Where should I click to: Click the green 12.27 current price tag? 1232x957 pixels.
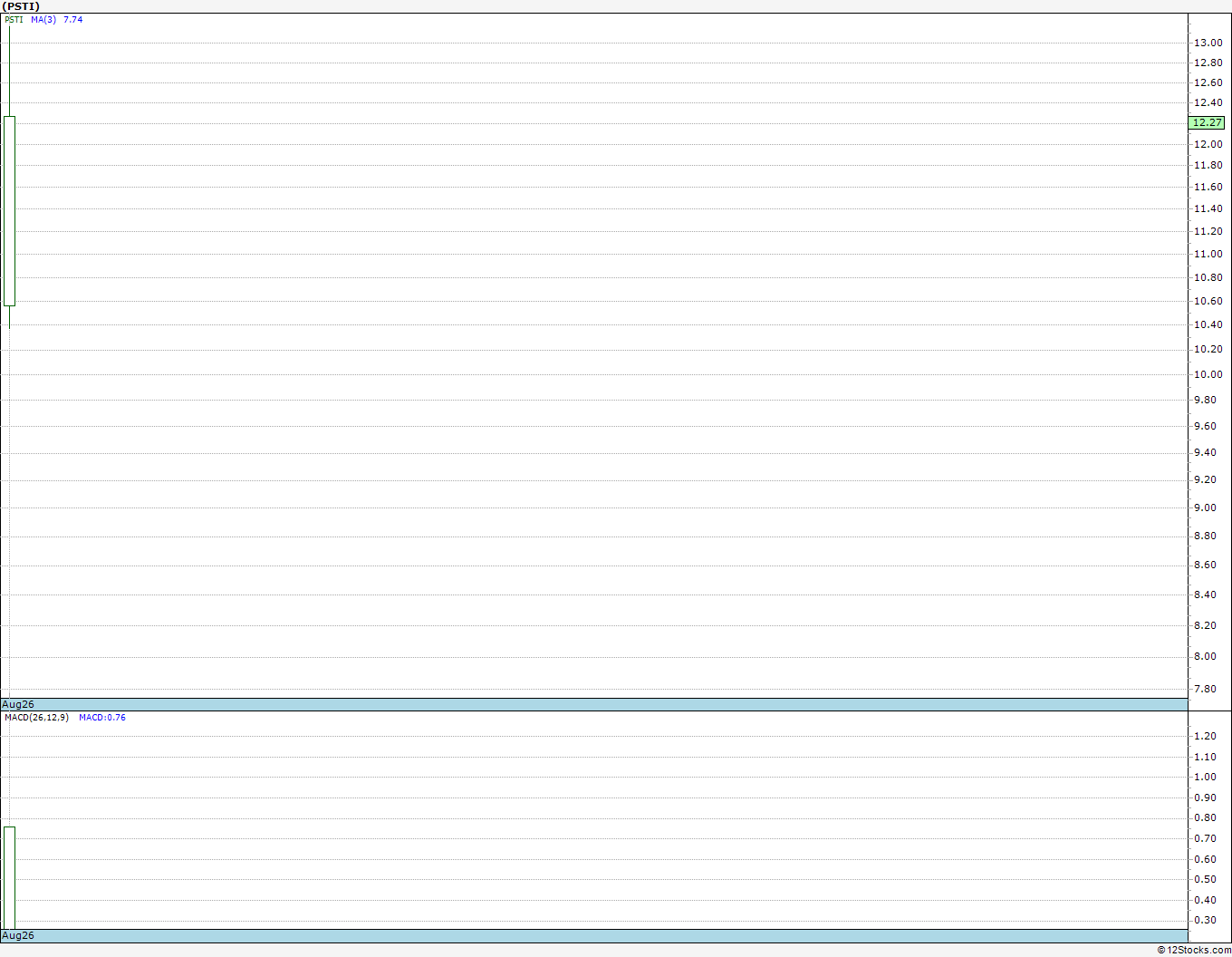[1207, 122]
